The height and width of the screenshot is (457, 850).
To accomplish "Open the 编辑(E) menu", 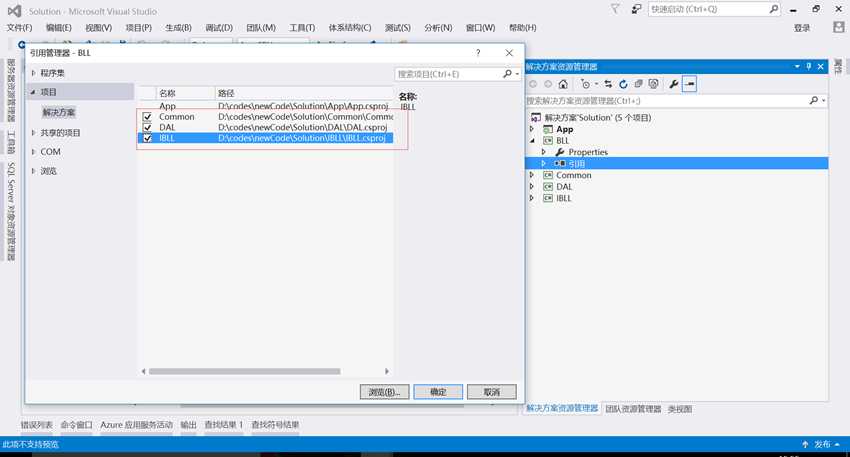I will click(x=59, y=28).
